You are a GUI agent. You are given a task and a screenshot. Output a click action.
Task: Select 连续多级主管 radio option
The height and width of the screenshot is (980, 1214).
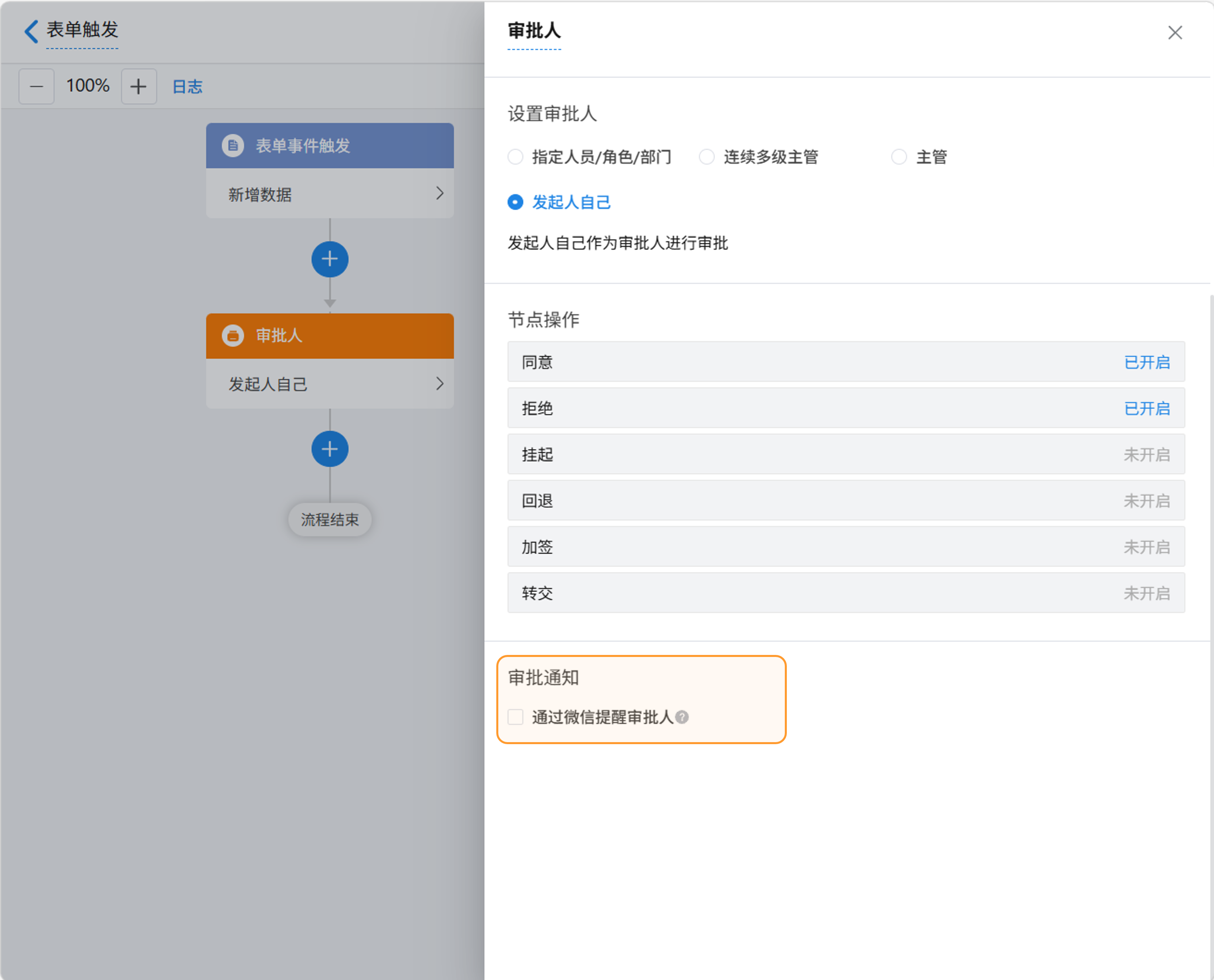pos(707,157)
